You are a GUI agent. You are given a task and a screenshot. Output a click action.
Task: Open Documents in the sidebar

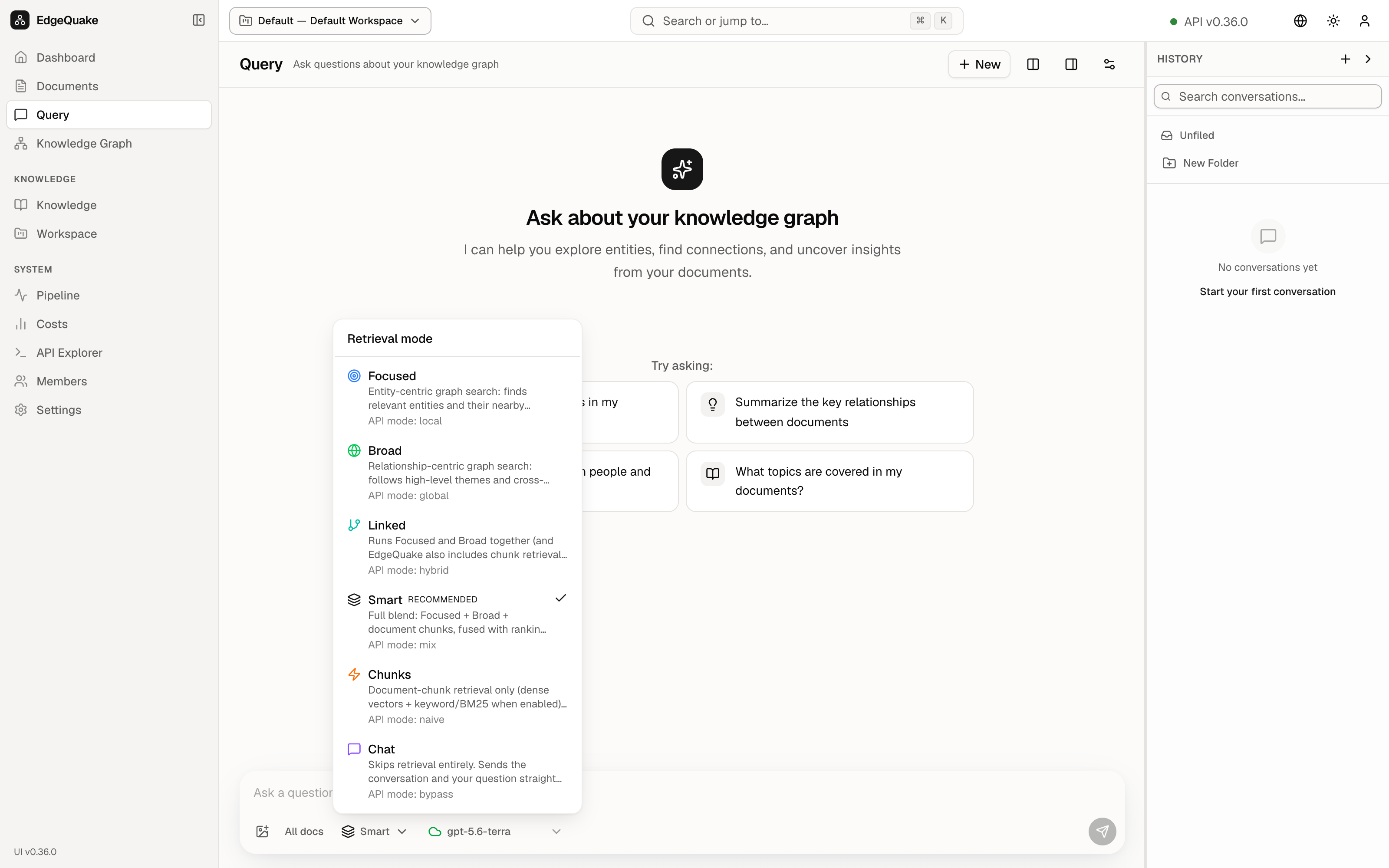109,86
